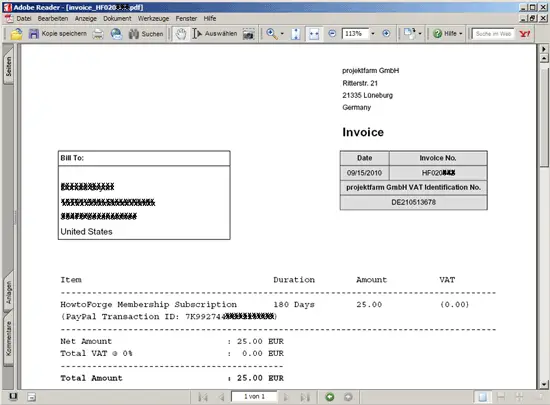
Task: Click the green previous view arrow
Action: (x=330, y=397)
